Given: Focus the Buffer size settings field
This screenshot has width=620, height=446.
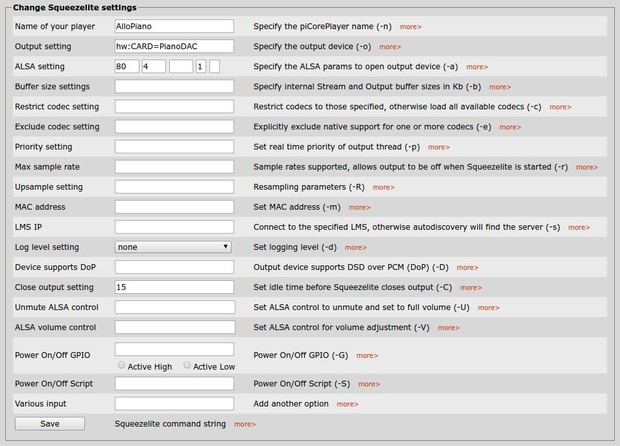Looking at the screenshot, I should [174, 87].
